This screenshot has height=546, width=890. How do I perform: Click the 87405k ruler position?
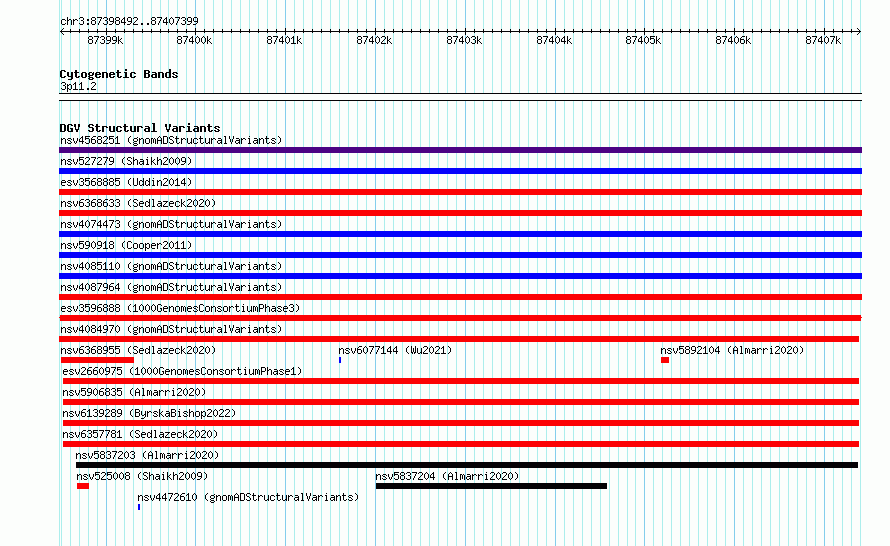pos(643,40)
